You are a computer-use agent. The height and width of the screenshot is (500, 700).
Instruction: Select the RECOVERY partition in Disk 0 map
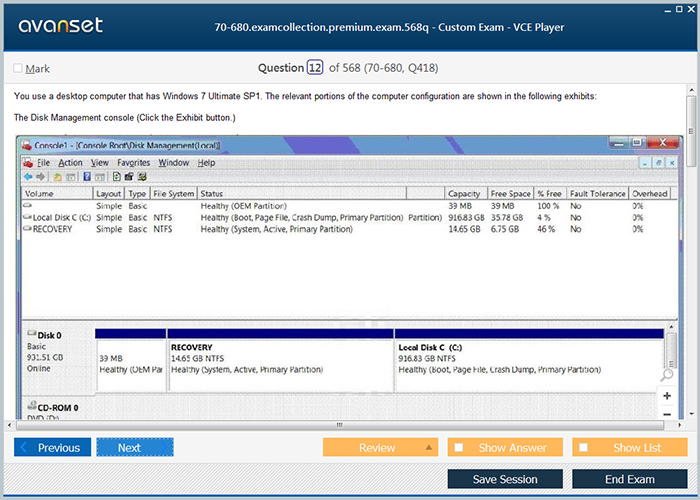280,360
